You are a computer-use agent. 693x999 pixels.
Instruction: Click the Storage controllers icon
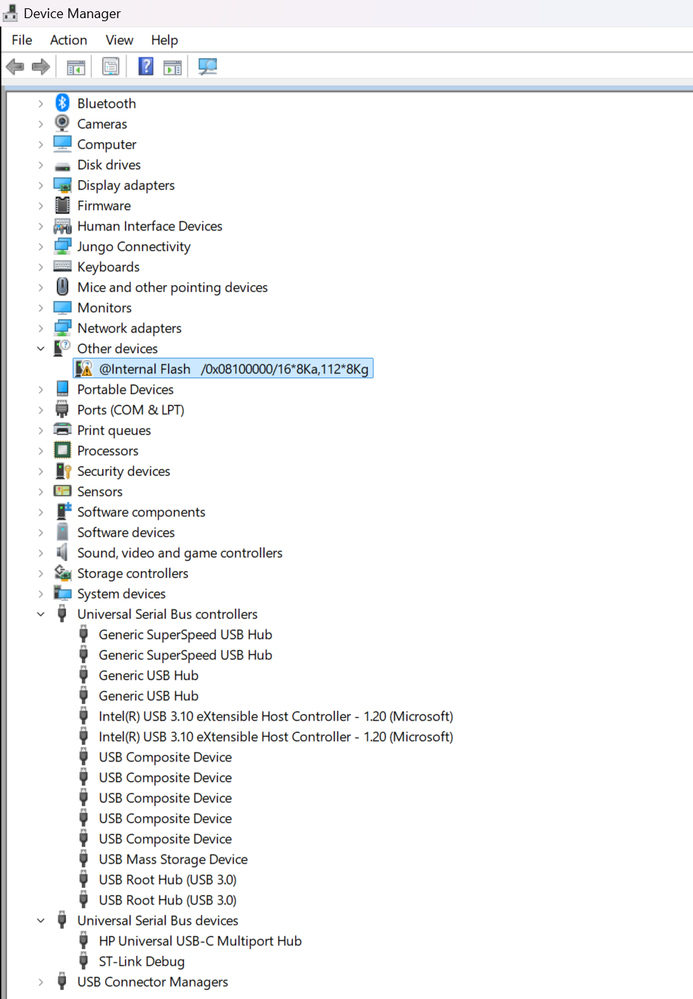pyautogui.click(x=62, y=573)
